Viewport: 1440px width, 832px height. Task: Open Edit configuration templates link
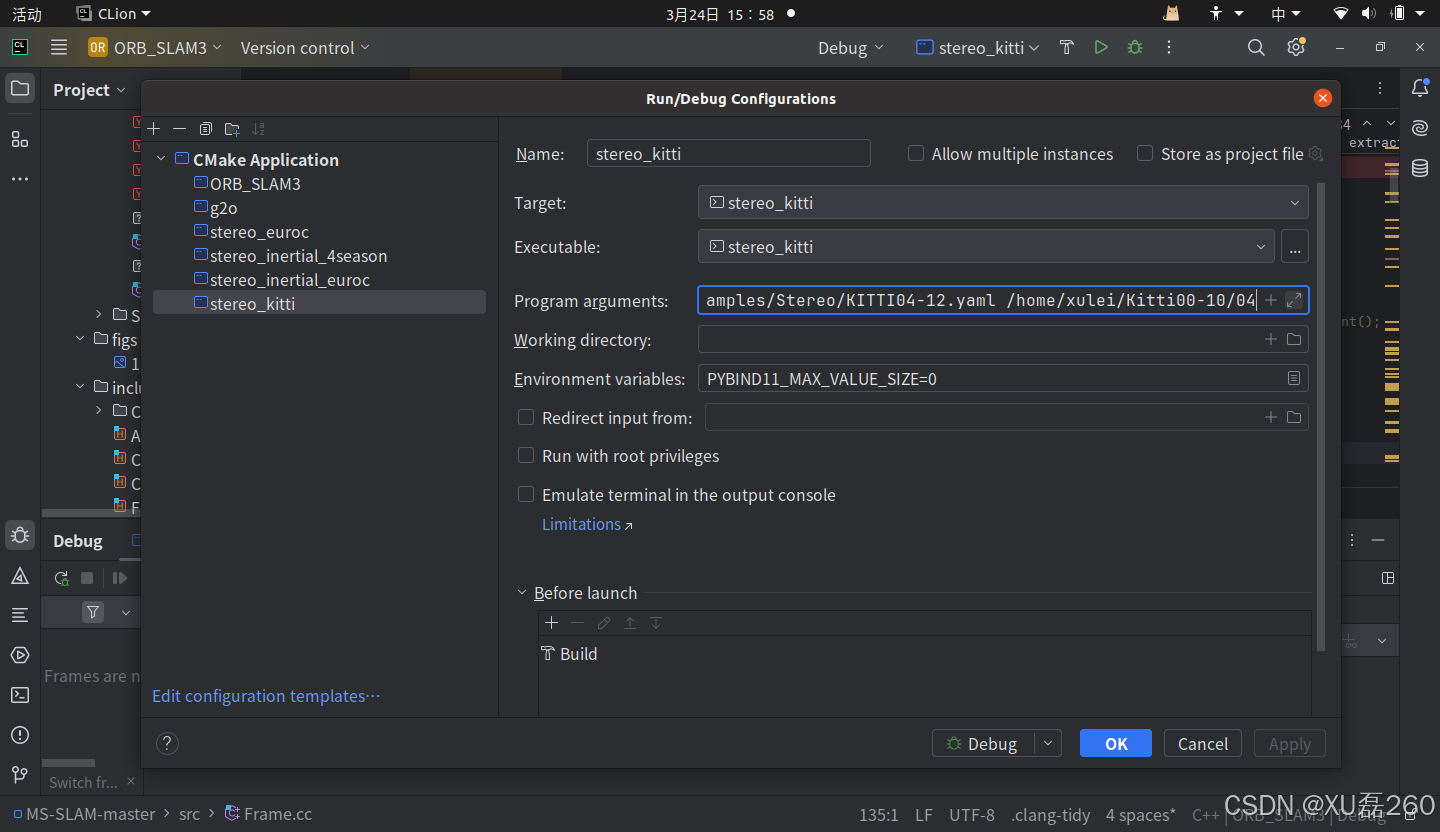266,696
